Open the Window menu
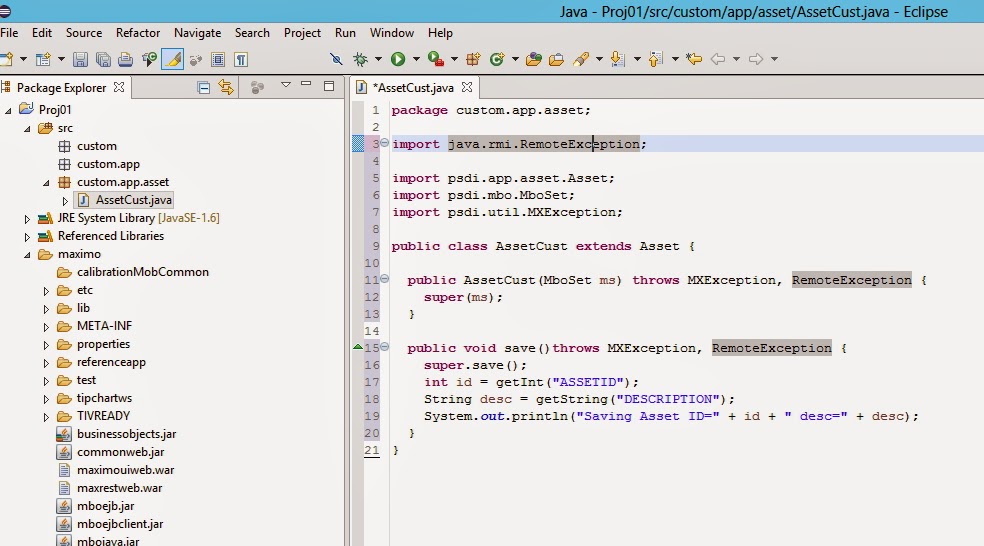This screenshot has width=984, height=546. [x=392, y=33]
